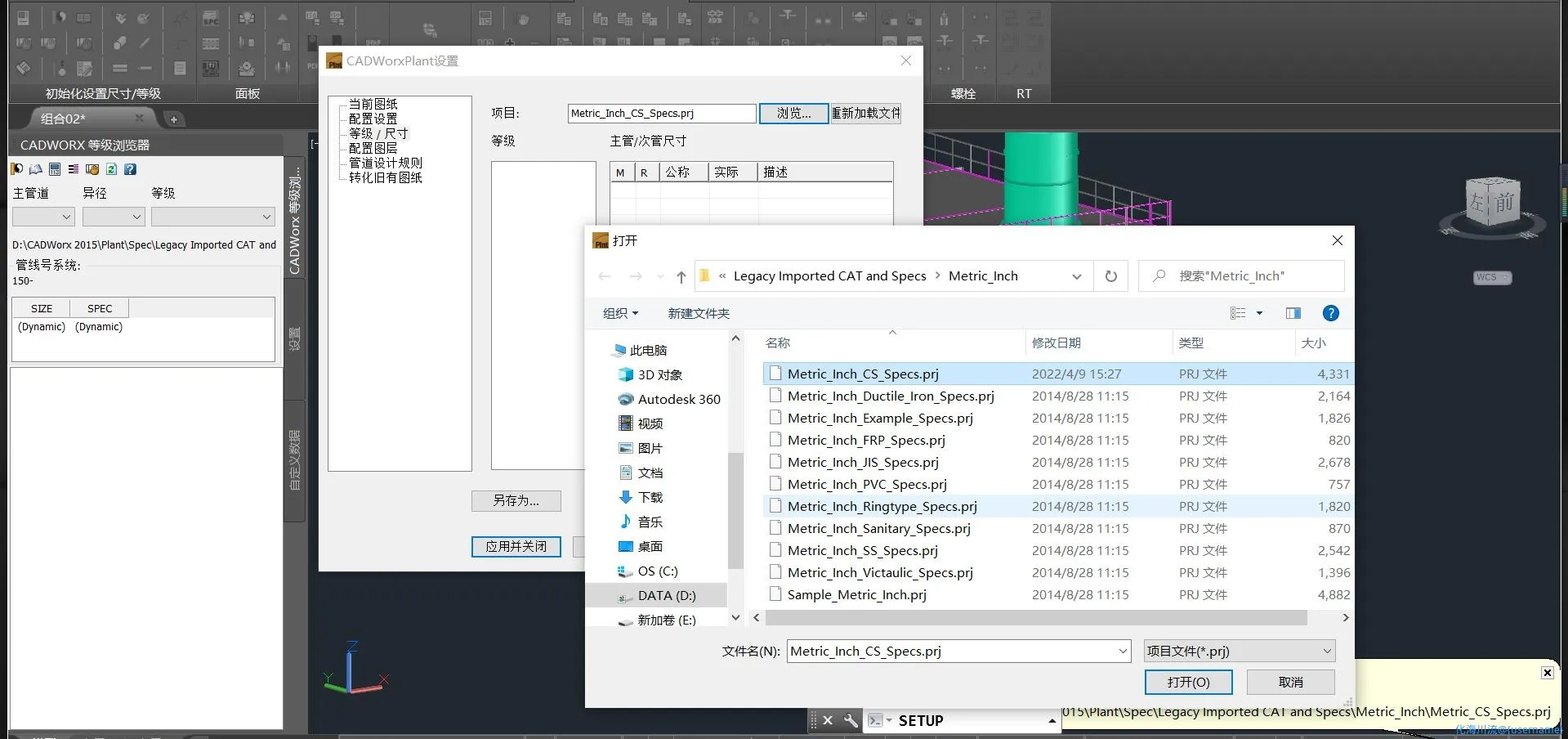Expand the 文件名 combo box dropdown

(1123, 652)
